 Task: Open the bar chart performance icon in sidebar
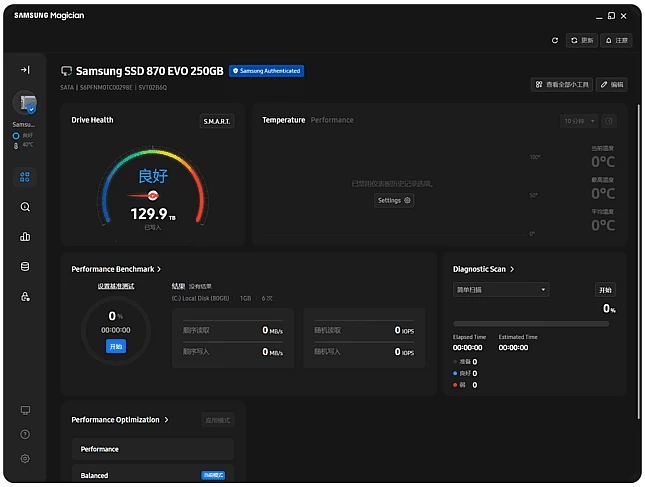(25, 237)
